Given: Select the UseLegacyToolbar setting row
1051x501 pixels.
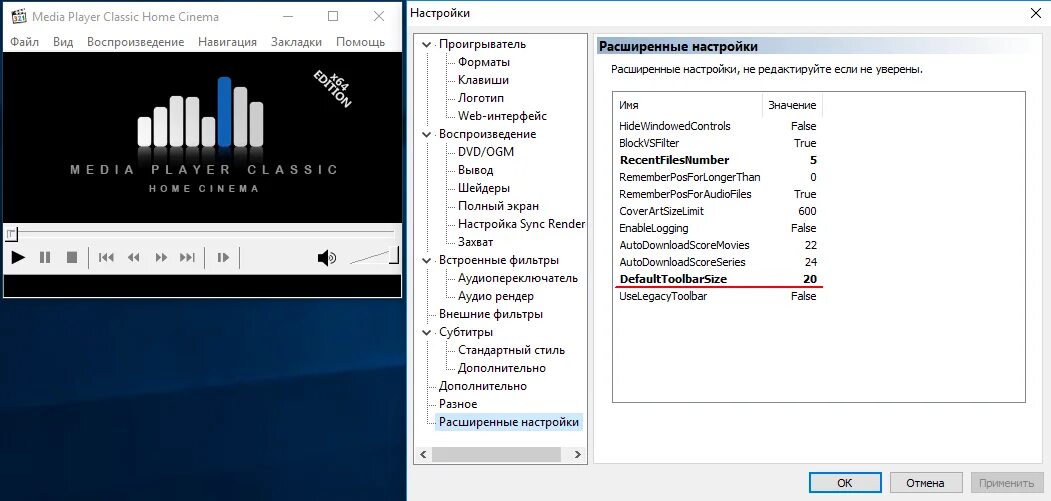Looking at the screenshot, I should (718, 296).
